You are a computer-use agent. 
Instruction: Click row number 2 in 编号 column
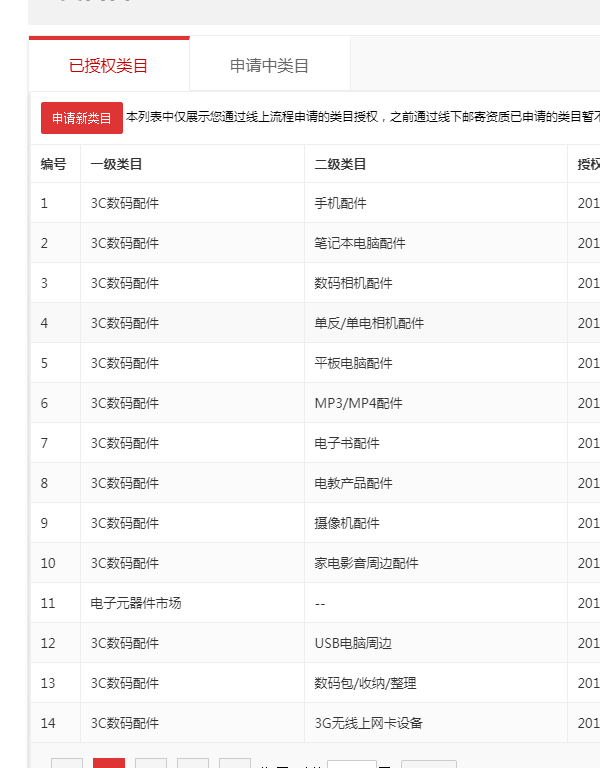click(45, 243)
